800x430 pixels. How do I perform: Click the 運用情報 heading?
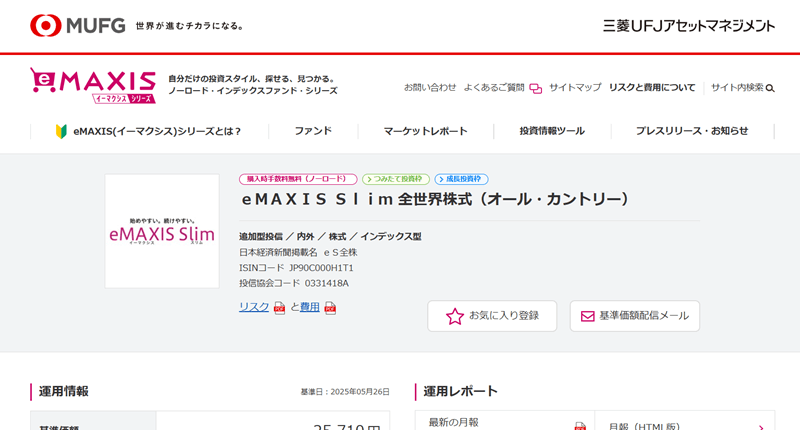point(64,391)
